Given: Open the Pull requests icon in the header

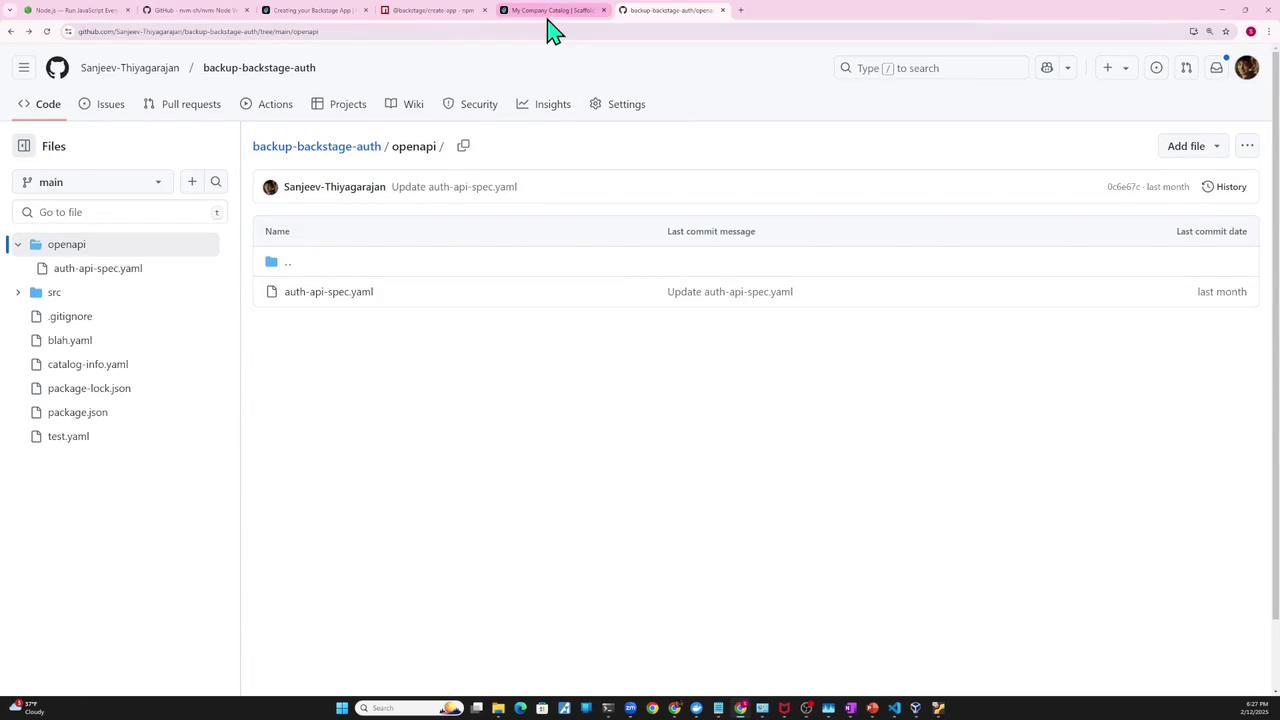Looking at the screenshot, I should (1186, 68).
